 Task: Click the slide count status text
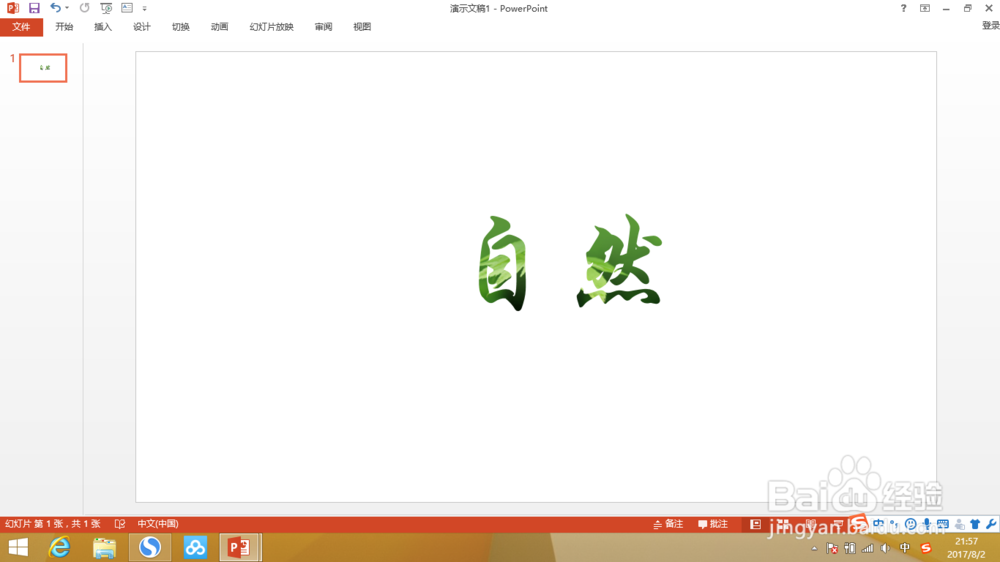click(x=52, y=524)
